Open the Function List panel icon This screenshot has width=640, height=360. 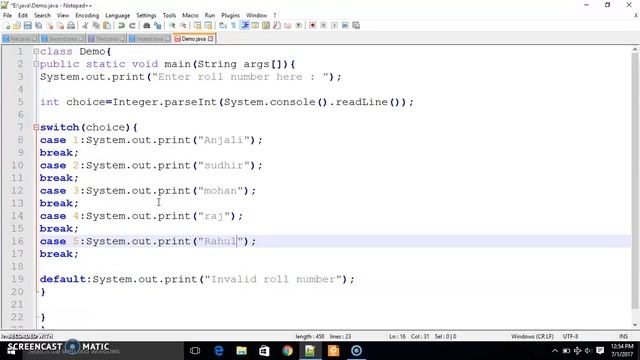pos(277,25)
